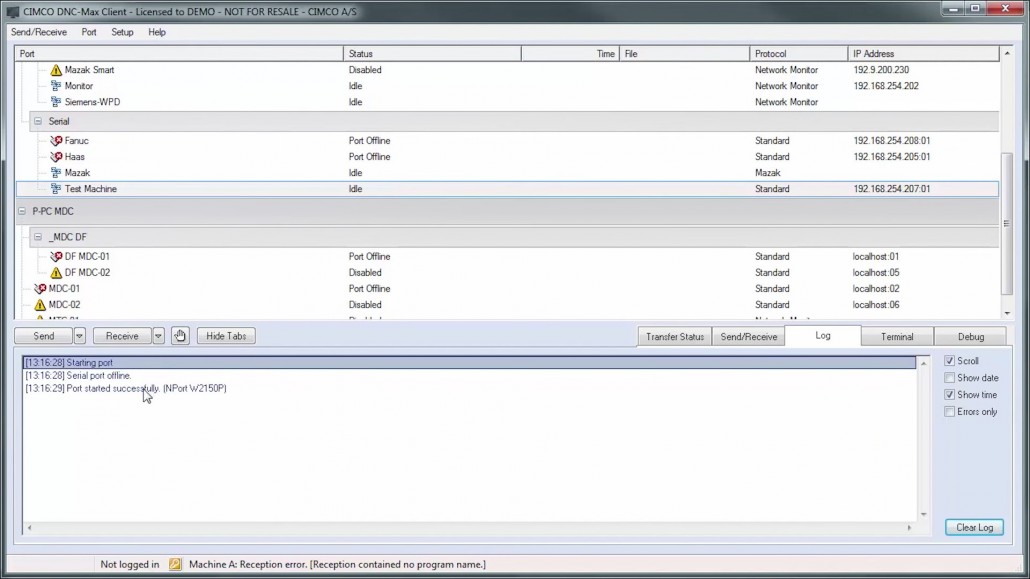Open the Receive dropdown arrow
This screenshot has width=1030, height=579.
158,336
